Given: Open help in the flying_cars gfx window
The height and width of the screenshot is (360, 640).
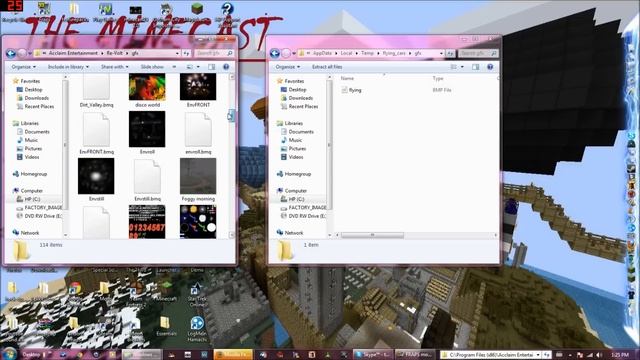Looking at the screenshot, I should [490, 67].
